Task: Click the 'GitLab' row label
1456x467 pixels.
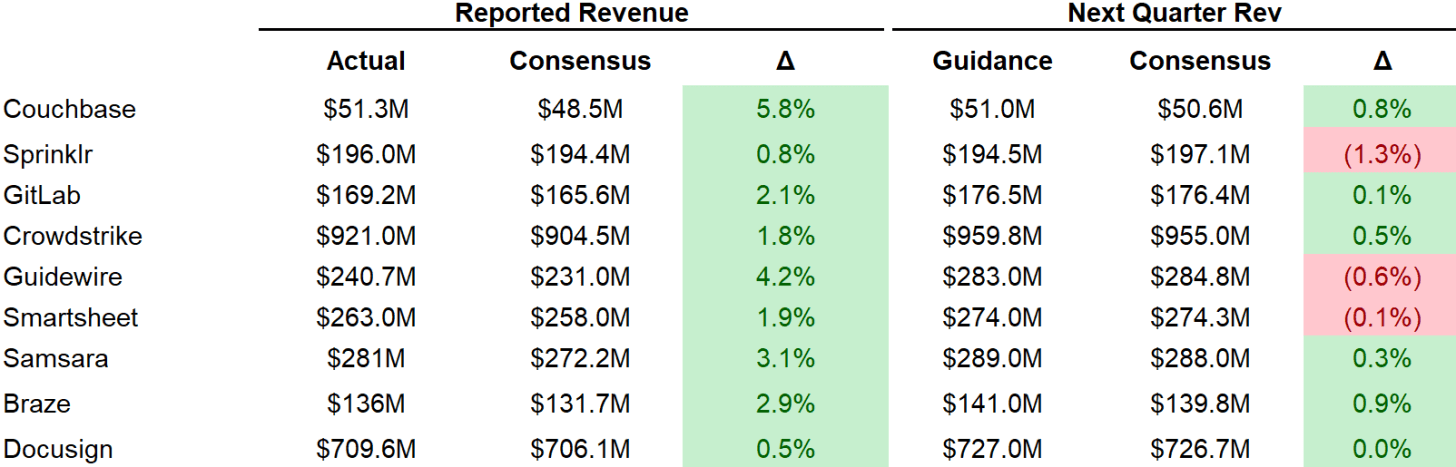Action: pyautogui.click(x=44, y=195)
